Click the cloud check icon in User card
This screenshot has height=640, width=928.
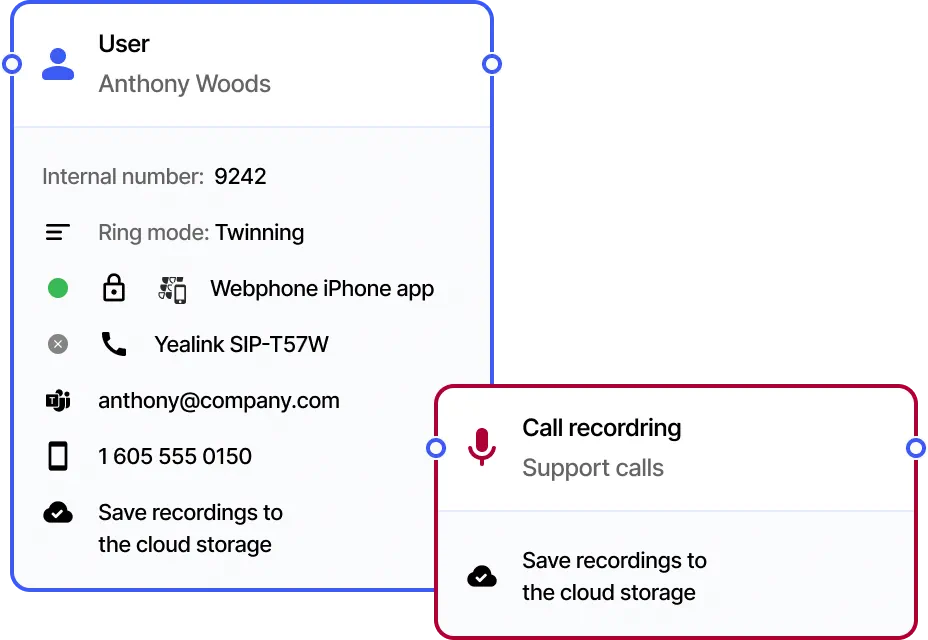(58, 513)
